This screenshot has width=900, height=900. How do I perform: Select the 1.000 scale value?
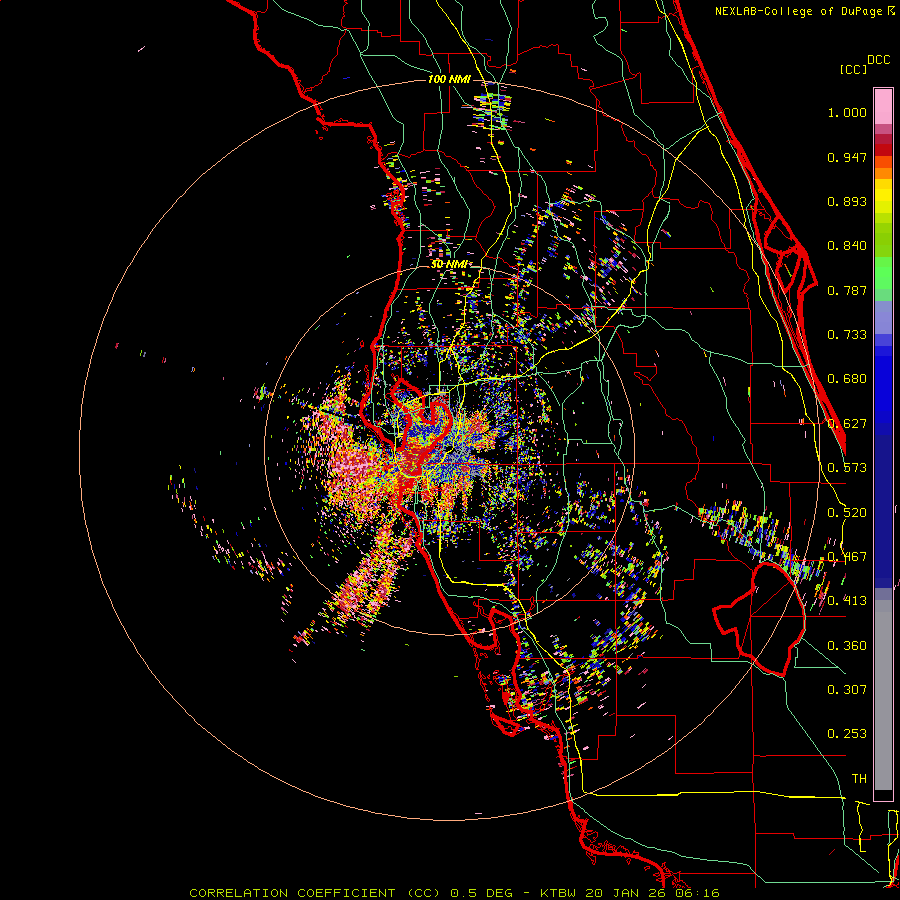pyautogui.click(x=847, y=112)
